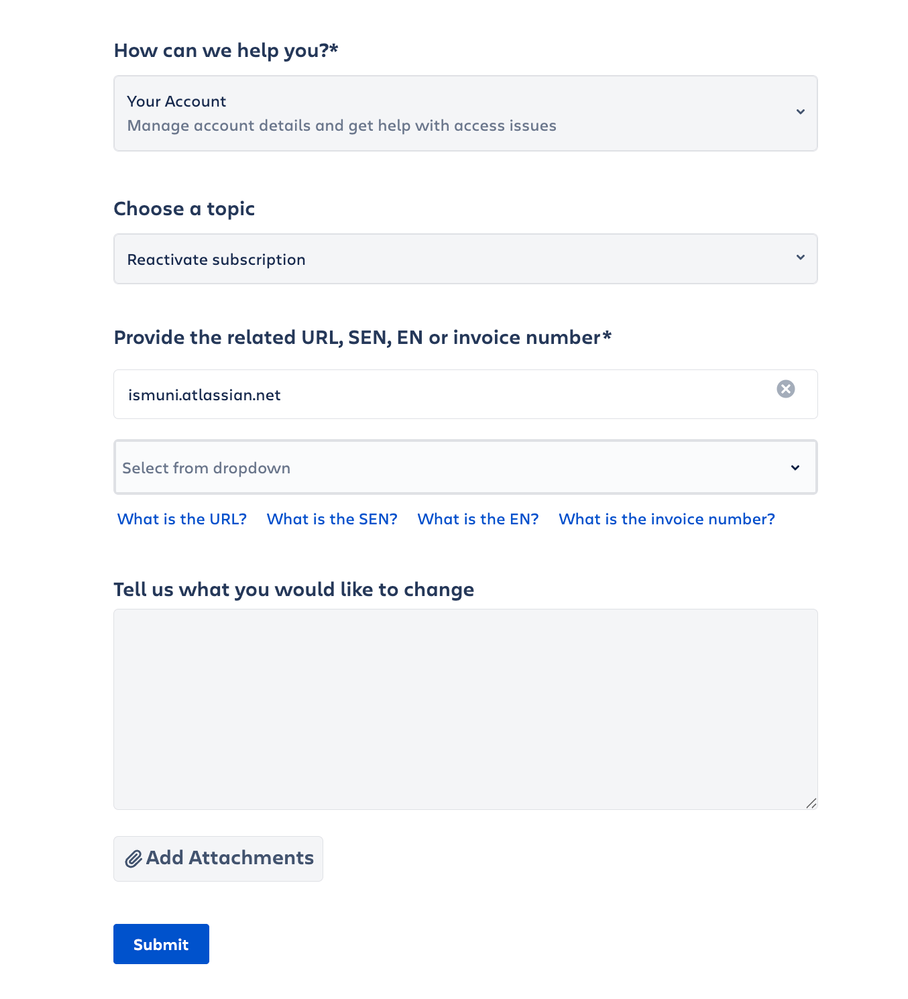Click 'What is the invoice number?' link
This screenshot has height=999, width=908.
click(x=667, y=519)
